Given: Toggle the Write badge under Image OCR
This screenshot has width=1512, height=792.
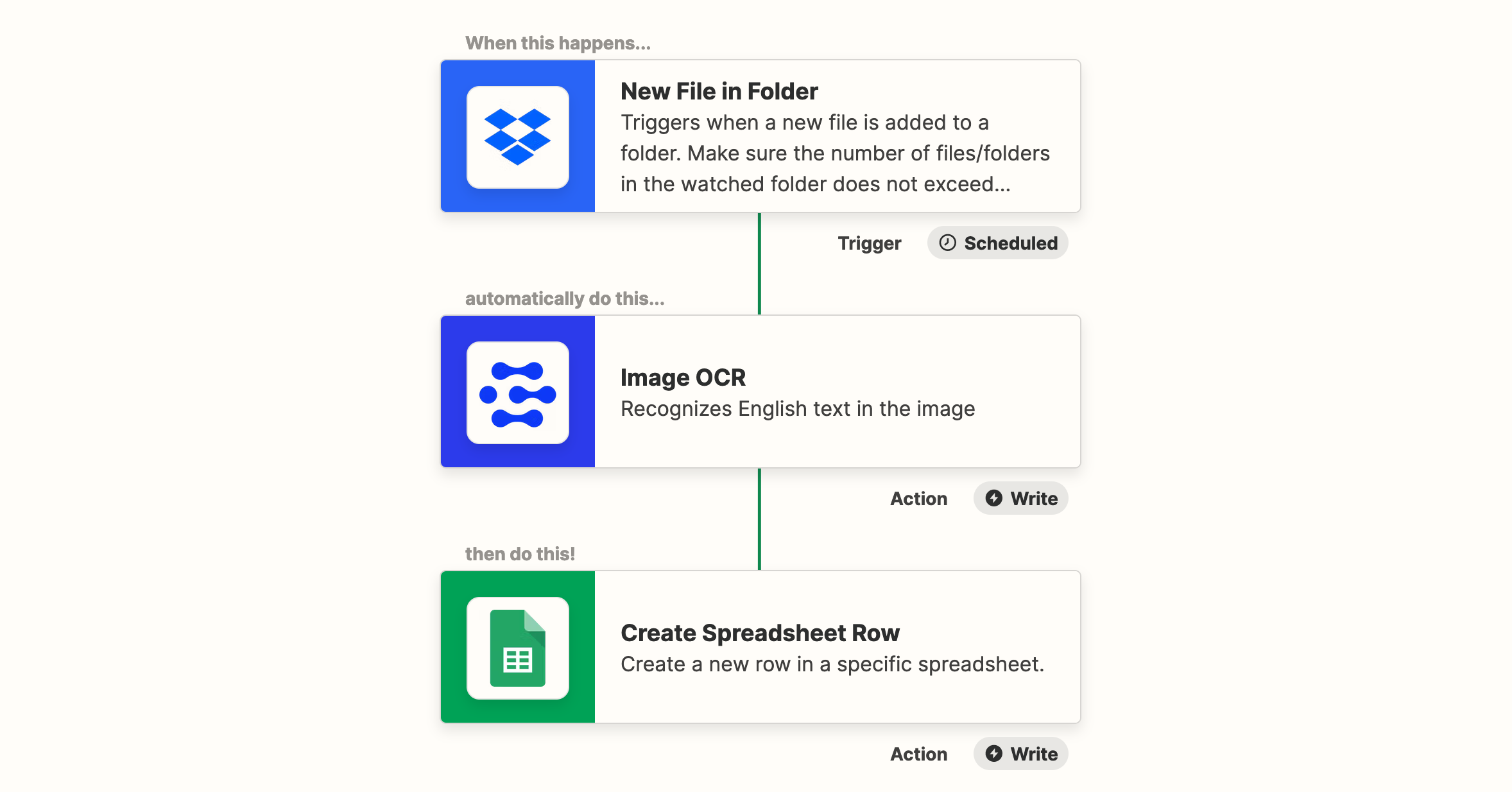Looking at the screenshot, I should (x=1020, y=498).
